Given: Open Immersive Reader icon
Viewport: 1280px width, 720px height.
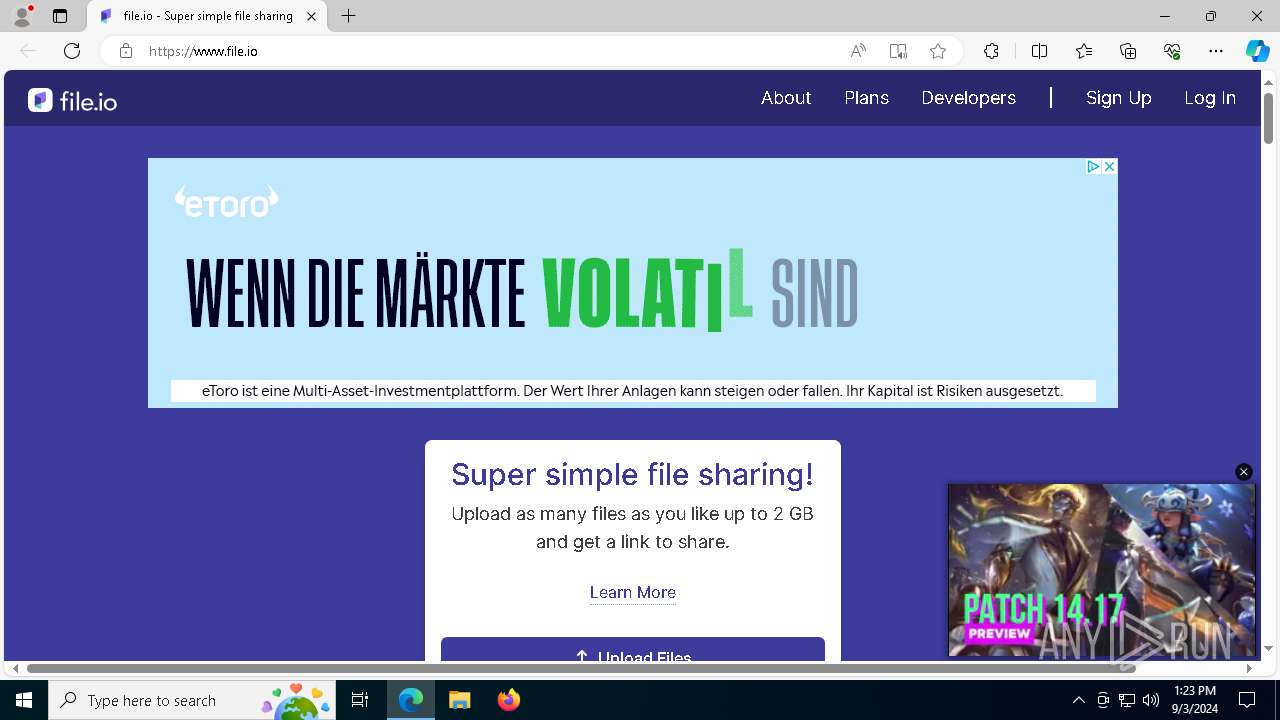Looking at the screenshot, I should (898, 51).
